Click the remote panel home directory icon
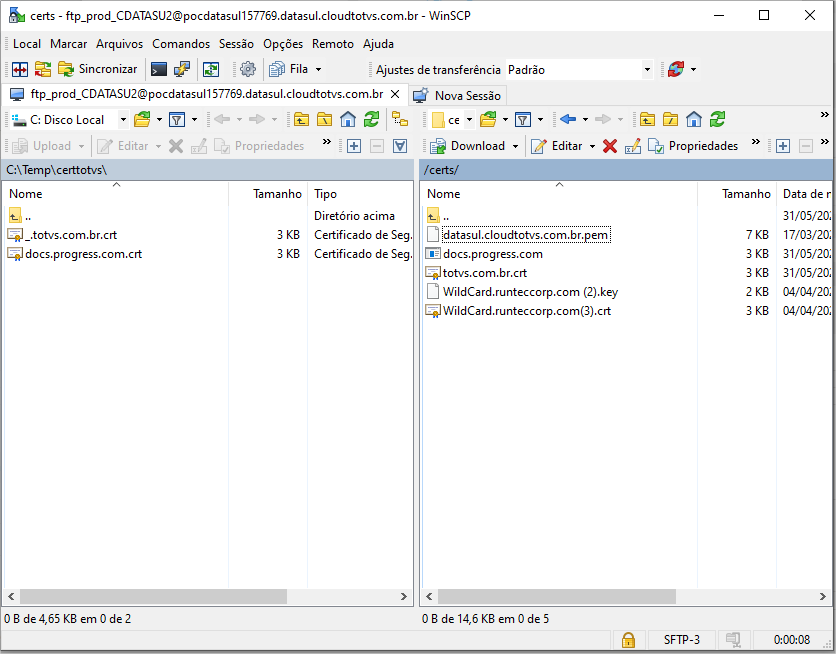 694,120
